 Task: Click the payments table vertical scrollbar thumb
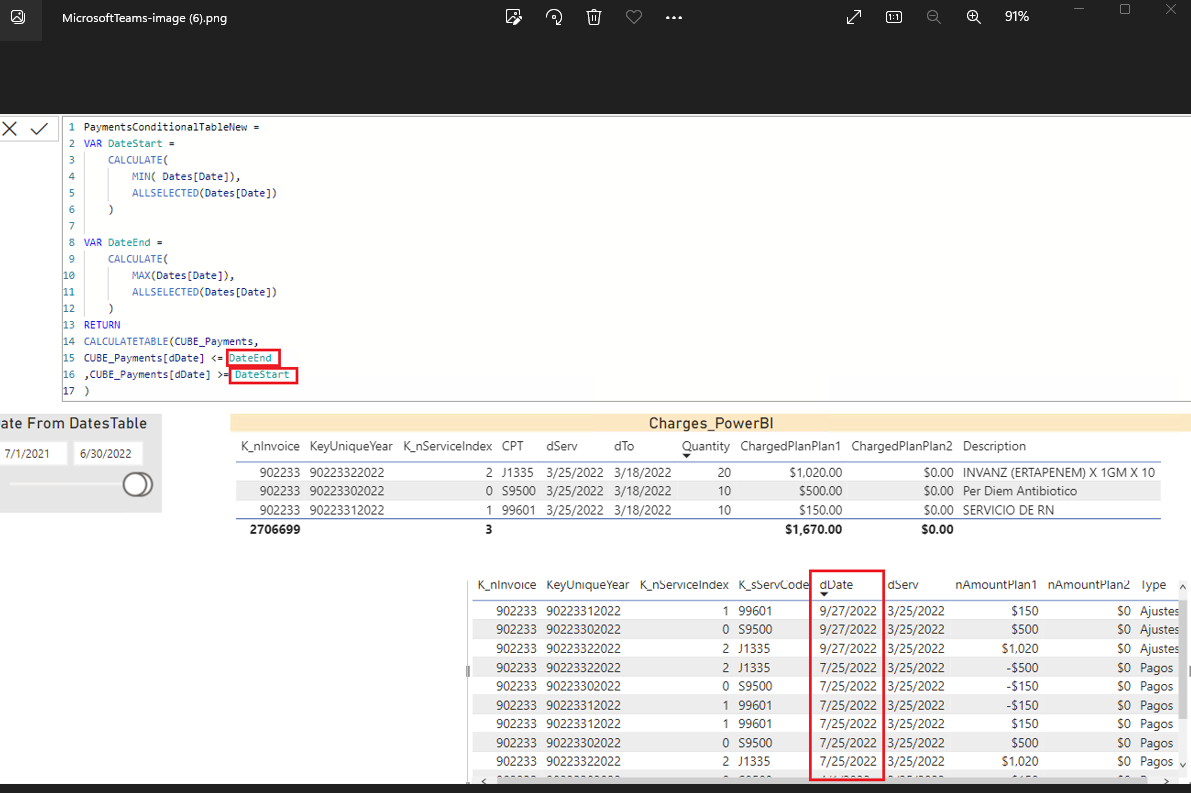click(1183, 657)
